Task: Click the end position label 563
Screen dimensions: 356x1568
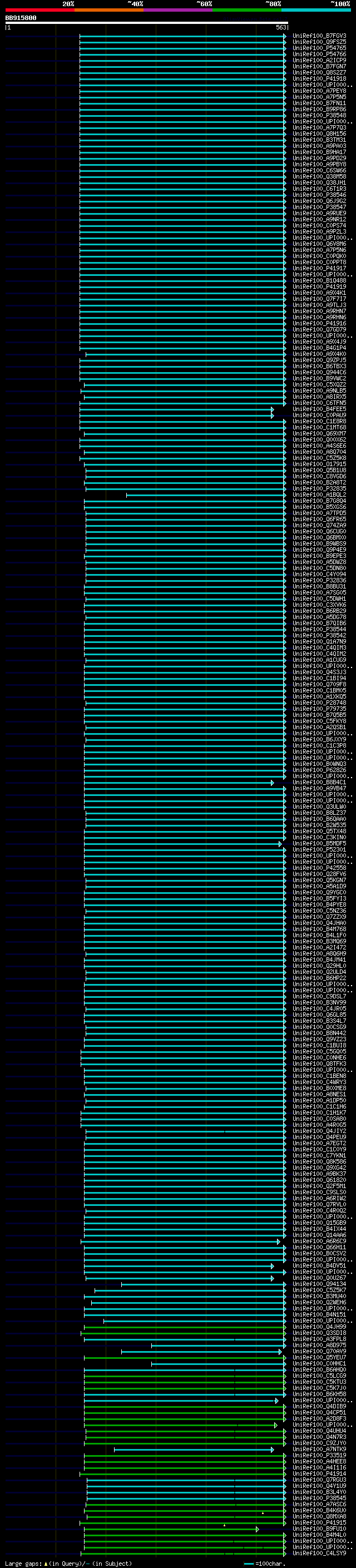Action: coord(280,27)
